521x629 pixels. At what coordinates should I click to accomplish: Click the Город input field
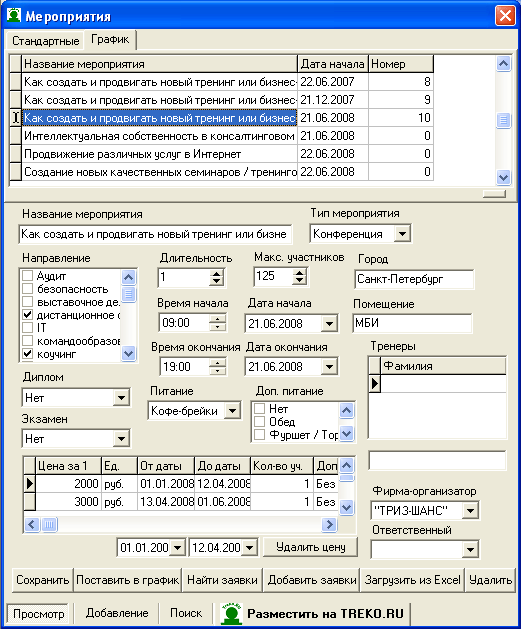tap(414, 279)
